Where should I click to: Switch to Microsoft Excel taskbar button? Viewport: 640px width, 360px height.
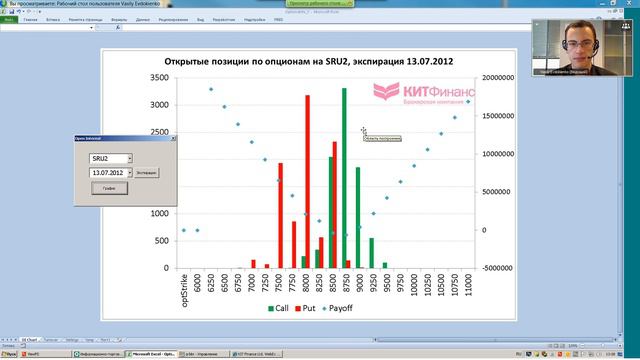151,354
